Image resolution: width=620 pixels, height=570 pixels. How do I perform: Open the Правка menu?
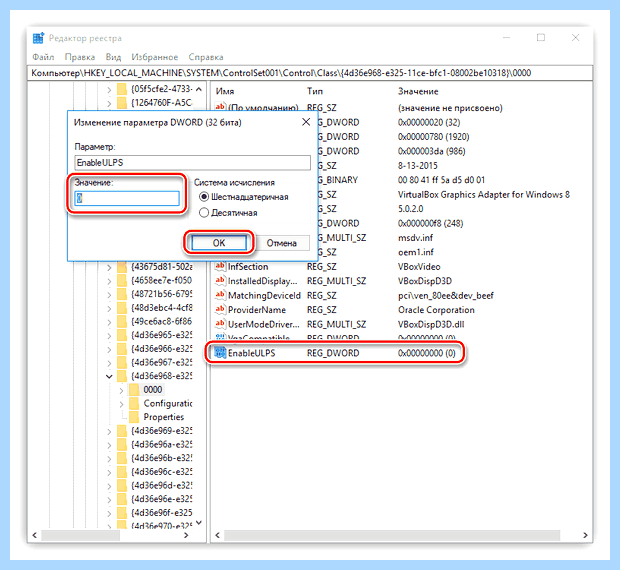pyautogui.click(x=80, y=57)
